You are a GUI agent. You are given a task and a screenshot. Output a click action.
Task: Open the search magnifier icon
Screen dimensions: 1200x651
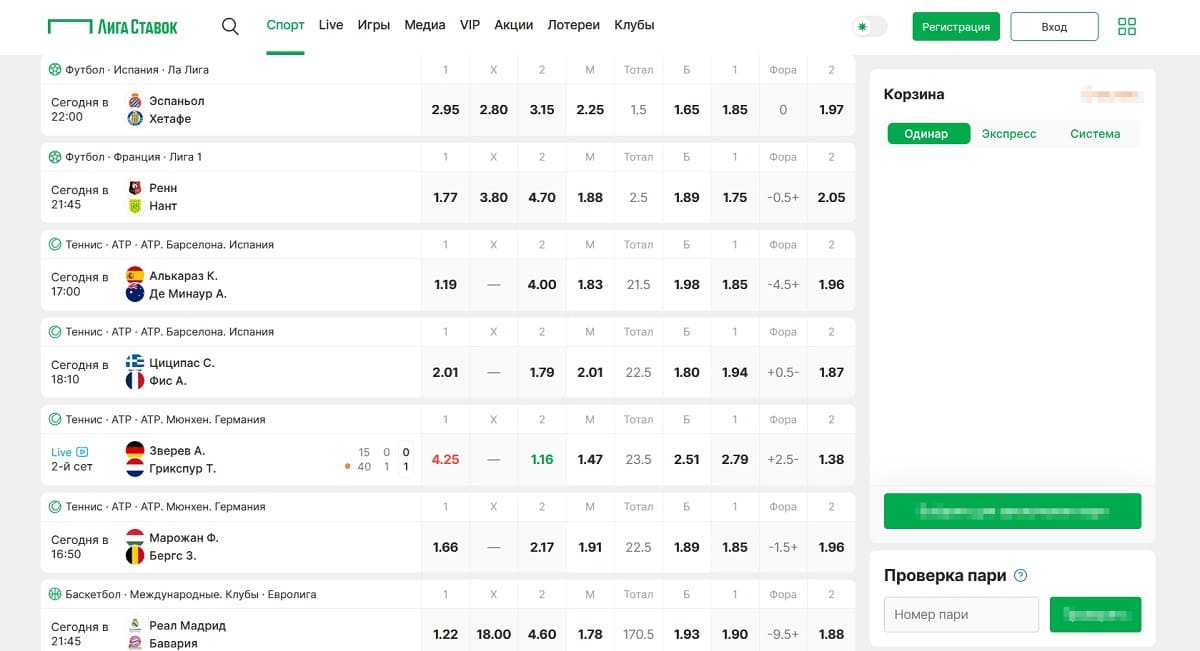tap(230, 26)
